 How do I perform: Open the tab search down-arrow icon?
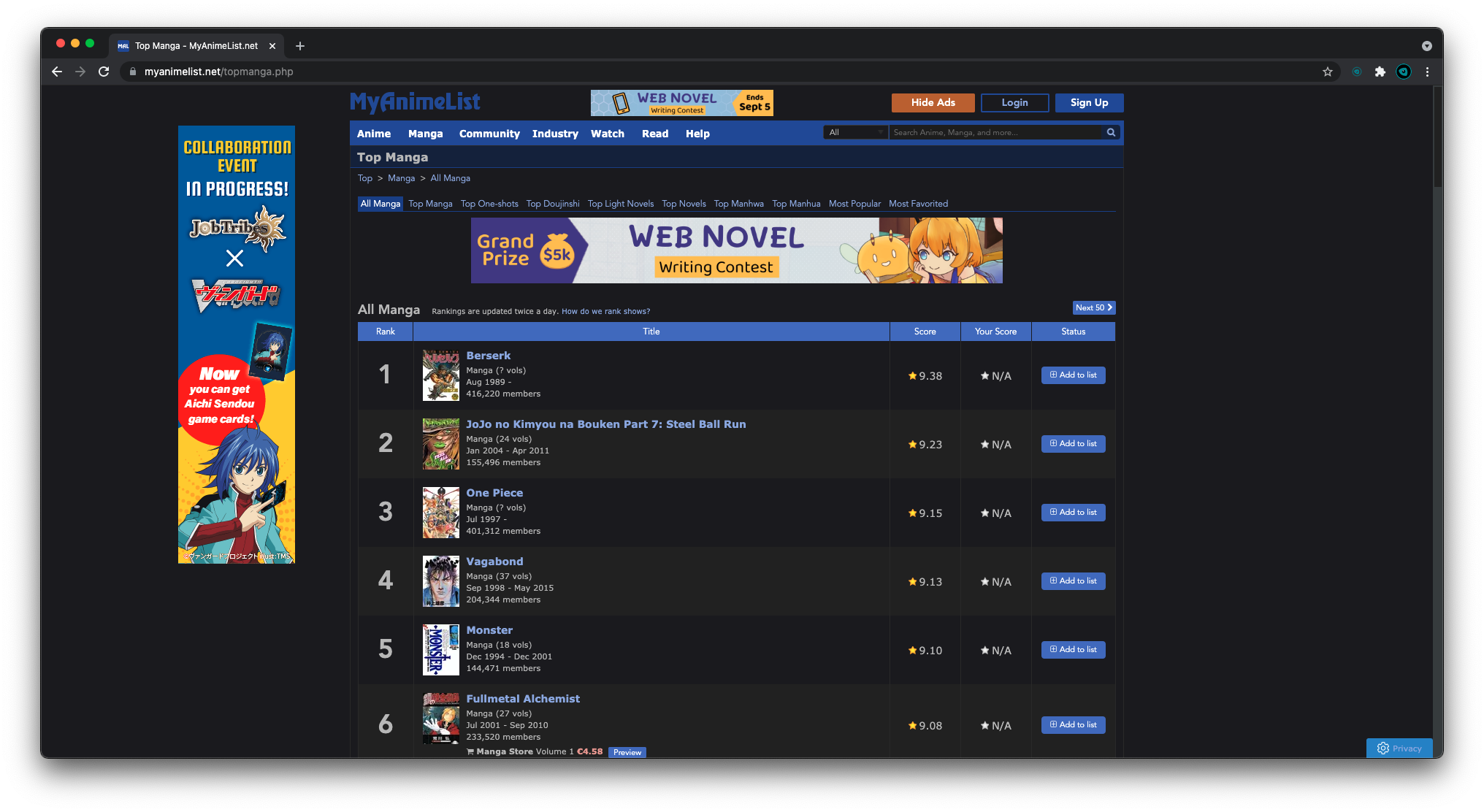[x=1426, y=46]
